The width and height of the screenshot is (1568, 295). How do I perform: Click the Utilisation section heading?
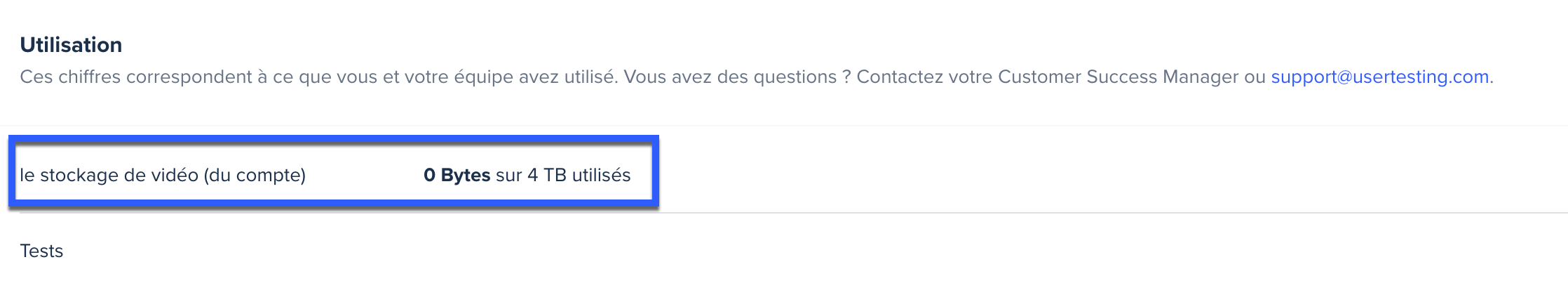[x=71, y=45]
